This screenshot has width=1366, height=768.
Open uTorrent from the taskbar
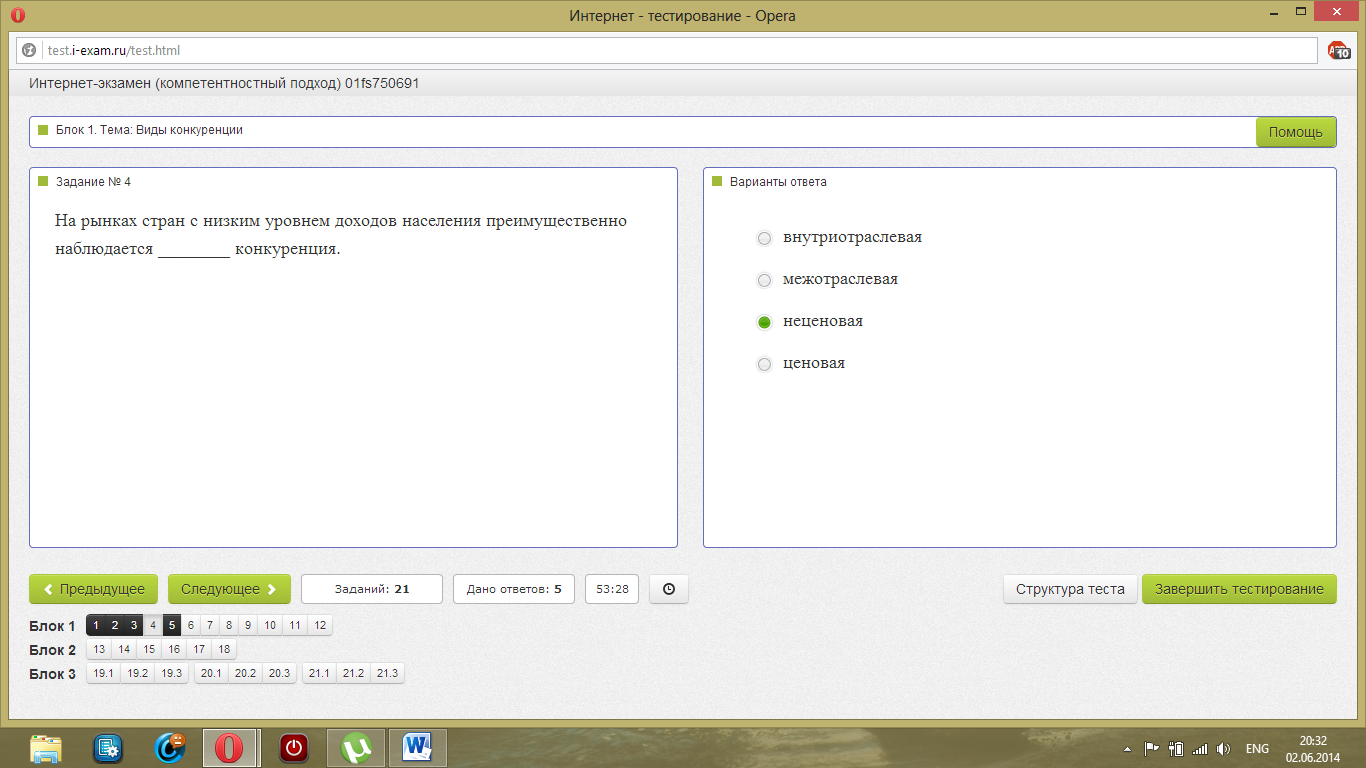click(x=356, y=748)
